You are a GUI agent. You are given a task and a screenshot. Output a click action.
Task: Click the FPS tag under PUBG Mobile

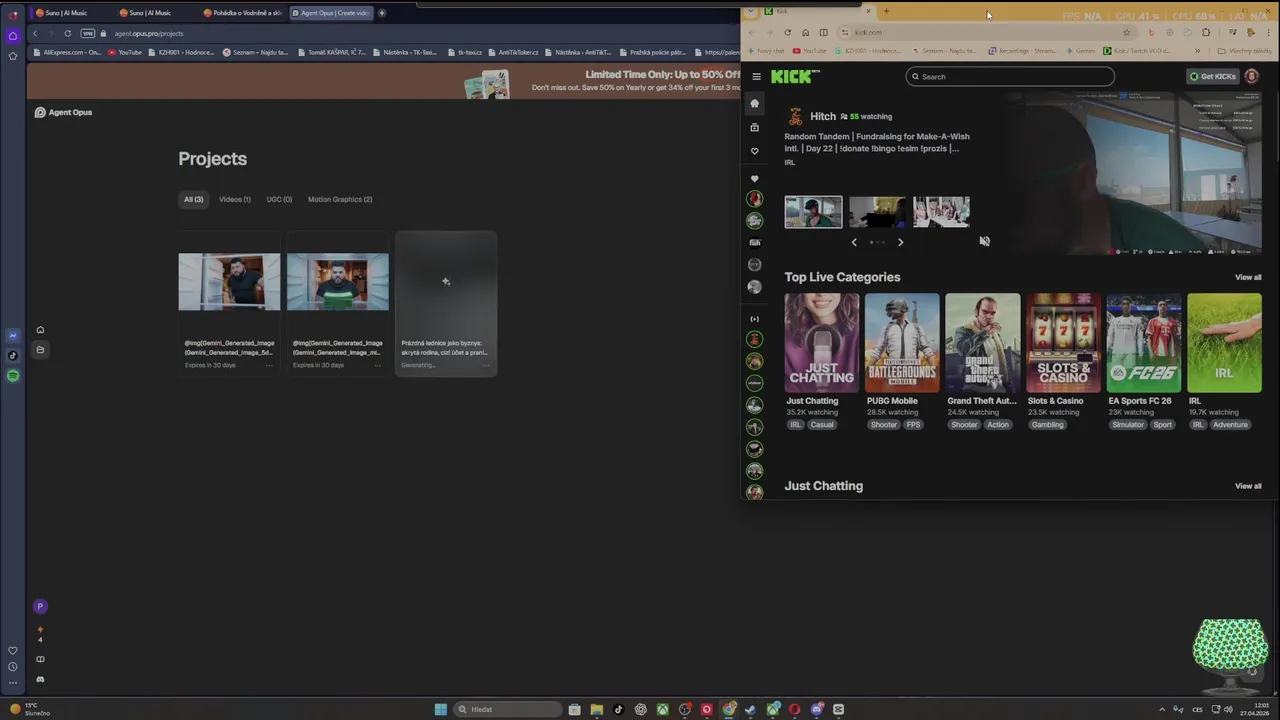coord(913,425)
